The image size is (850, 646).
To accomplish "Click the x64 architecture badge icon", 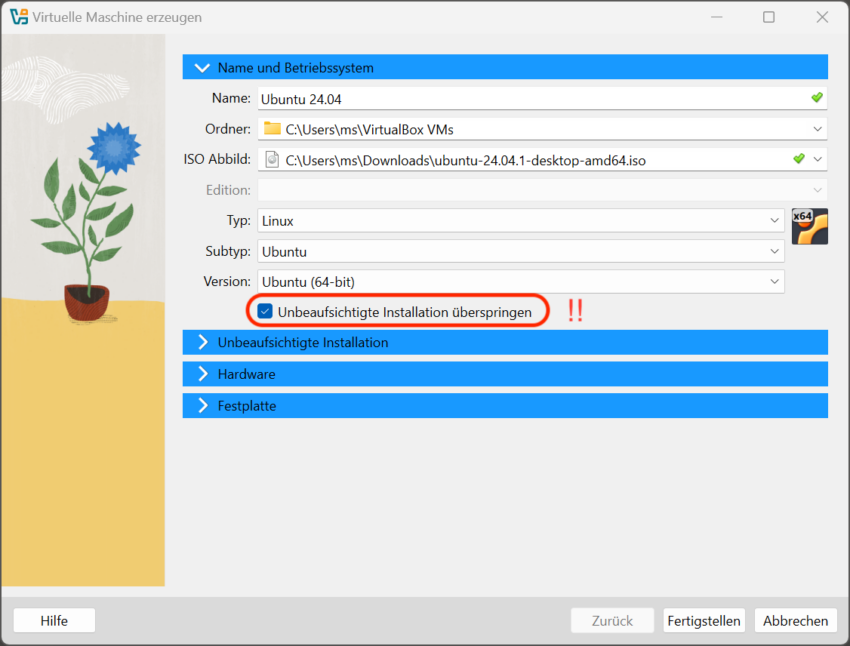I will (x=810, y=226).
